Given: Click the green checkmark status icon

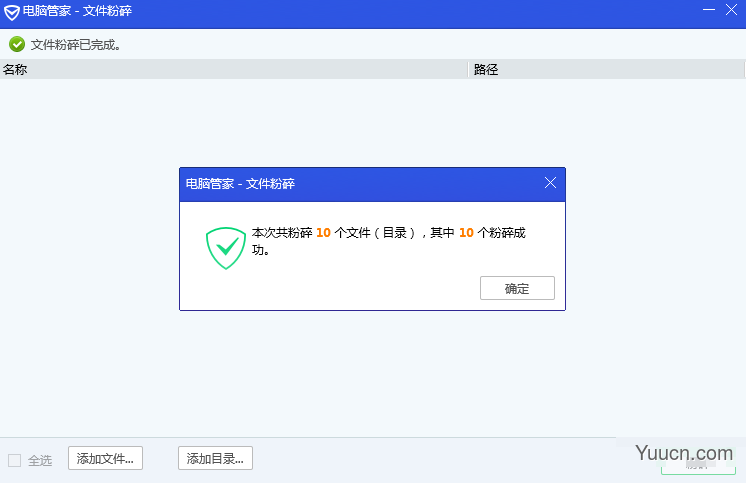Looking at the screenshot, I should click(x=17, y=44).
